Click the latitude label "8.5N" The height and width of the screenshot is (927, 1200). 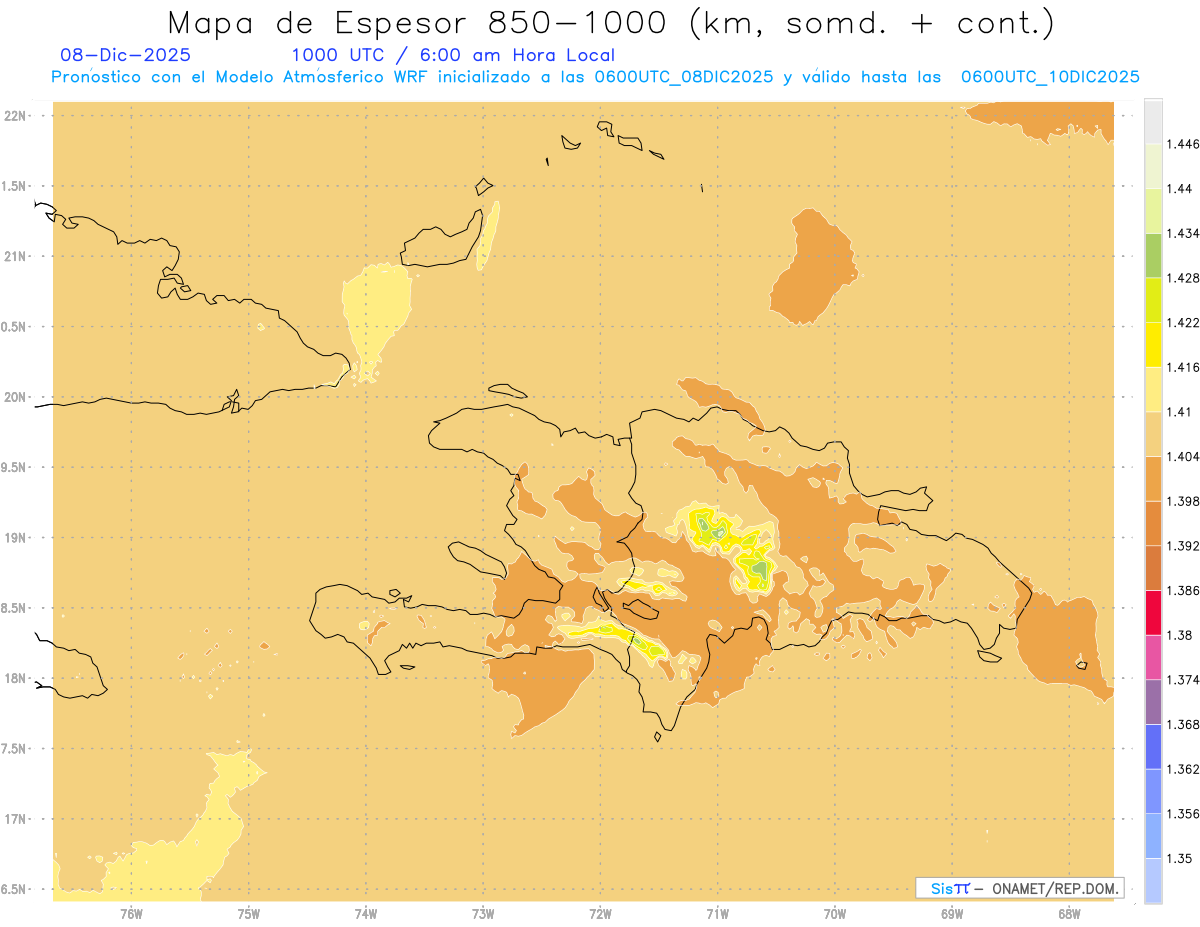(13, 608)
